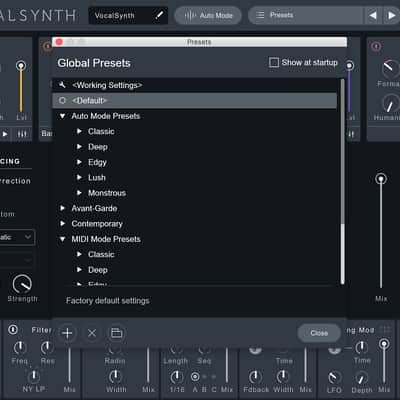Click the NY LP filter type knob
Viewport: 400px width, 400px height.
click(x=34, y=377)
